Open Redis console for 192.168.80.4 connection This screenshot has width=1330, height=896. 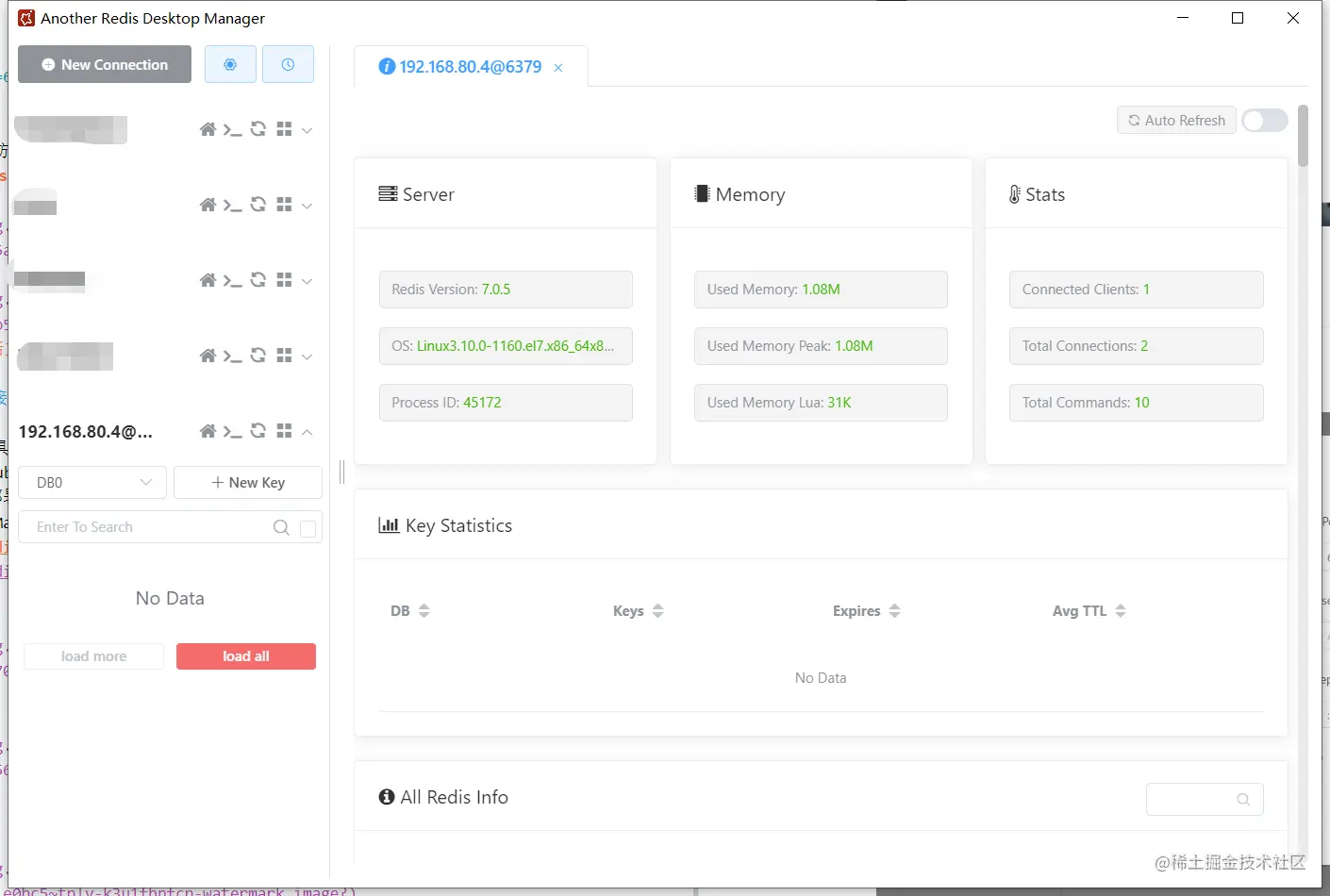tap(233, 431)
